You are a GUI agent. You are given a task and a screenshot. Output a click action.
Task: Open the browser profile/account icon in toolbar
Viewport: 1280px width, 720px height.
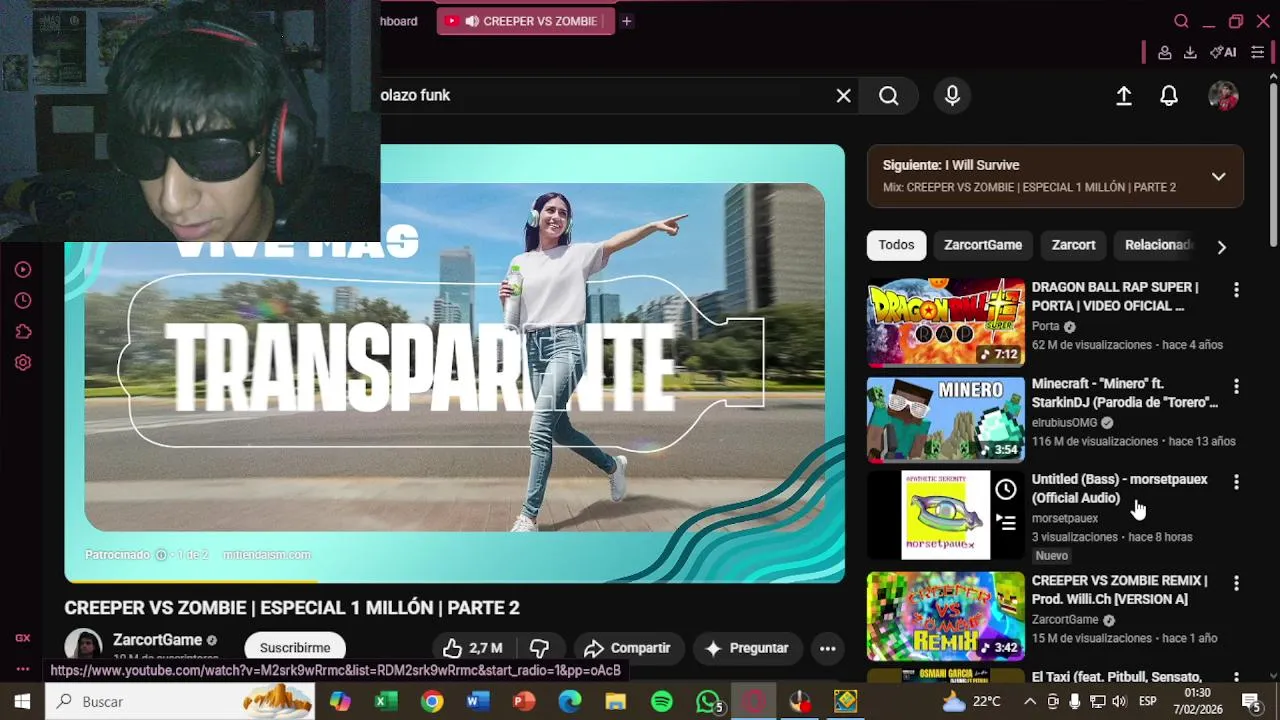coord(1165,52)
